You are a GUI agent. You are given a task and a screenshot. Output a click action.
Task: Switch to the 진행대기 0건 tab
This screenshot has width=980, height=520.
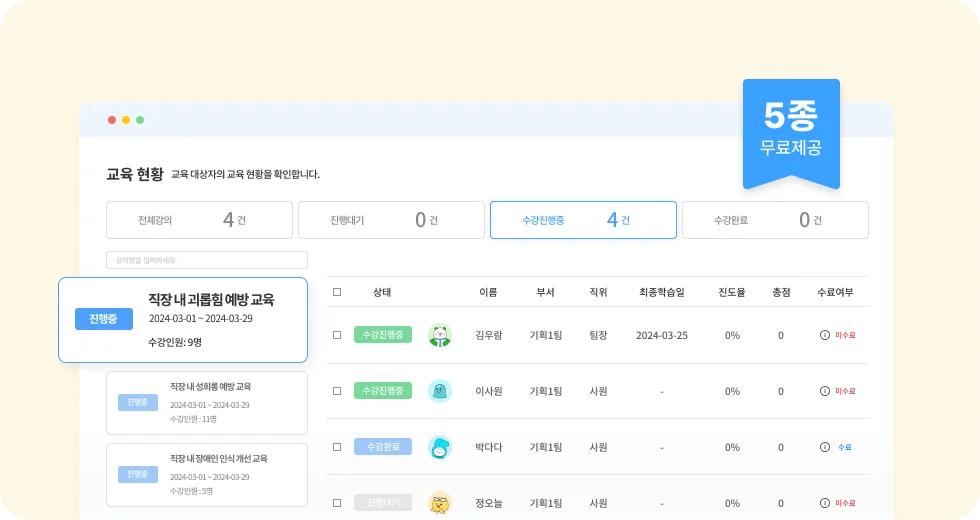tap(391, 220)
